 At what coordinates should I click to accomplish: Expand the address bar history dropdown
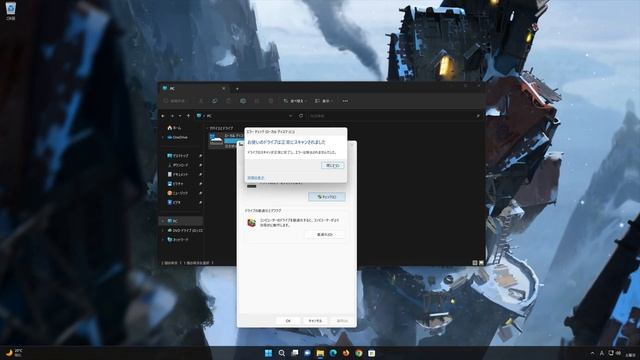pos(290,116)
